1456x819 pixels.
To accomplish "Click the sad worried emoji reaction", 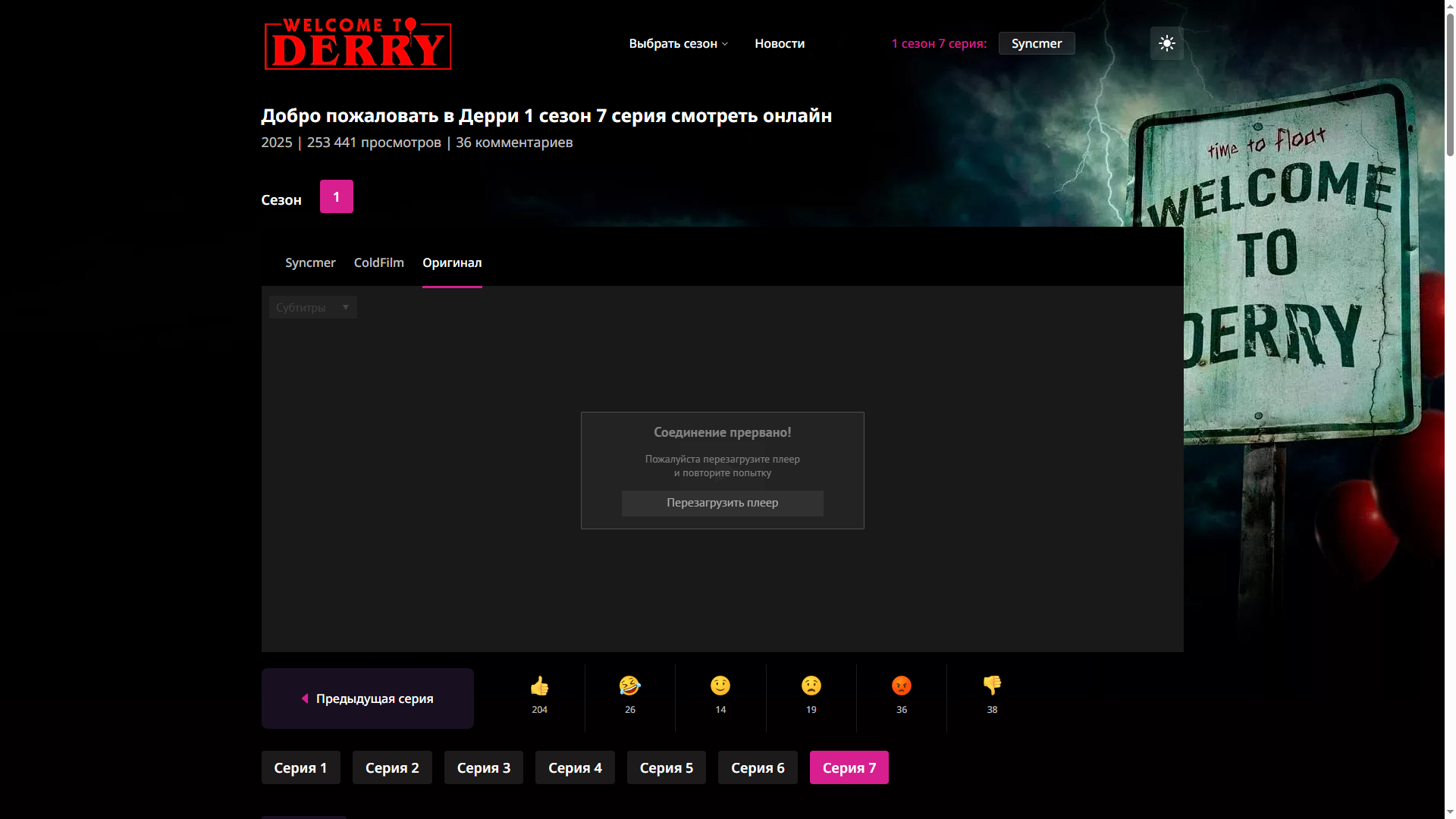I will (x=811, y=686).
